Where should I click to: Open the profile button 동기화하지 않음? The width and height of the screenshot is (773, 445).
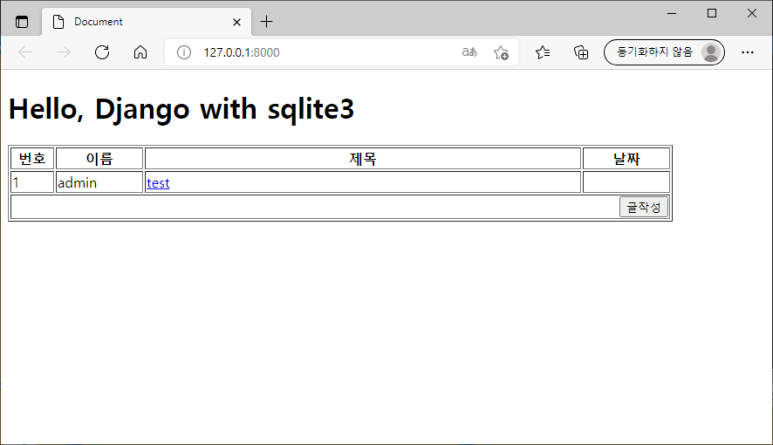pos(664,52)
